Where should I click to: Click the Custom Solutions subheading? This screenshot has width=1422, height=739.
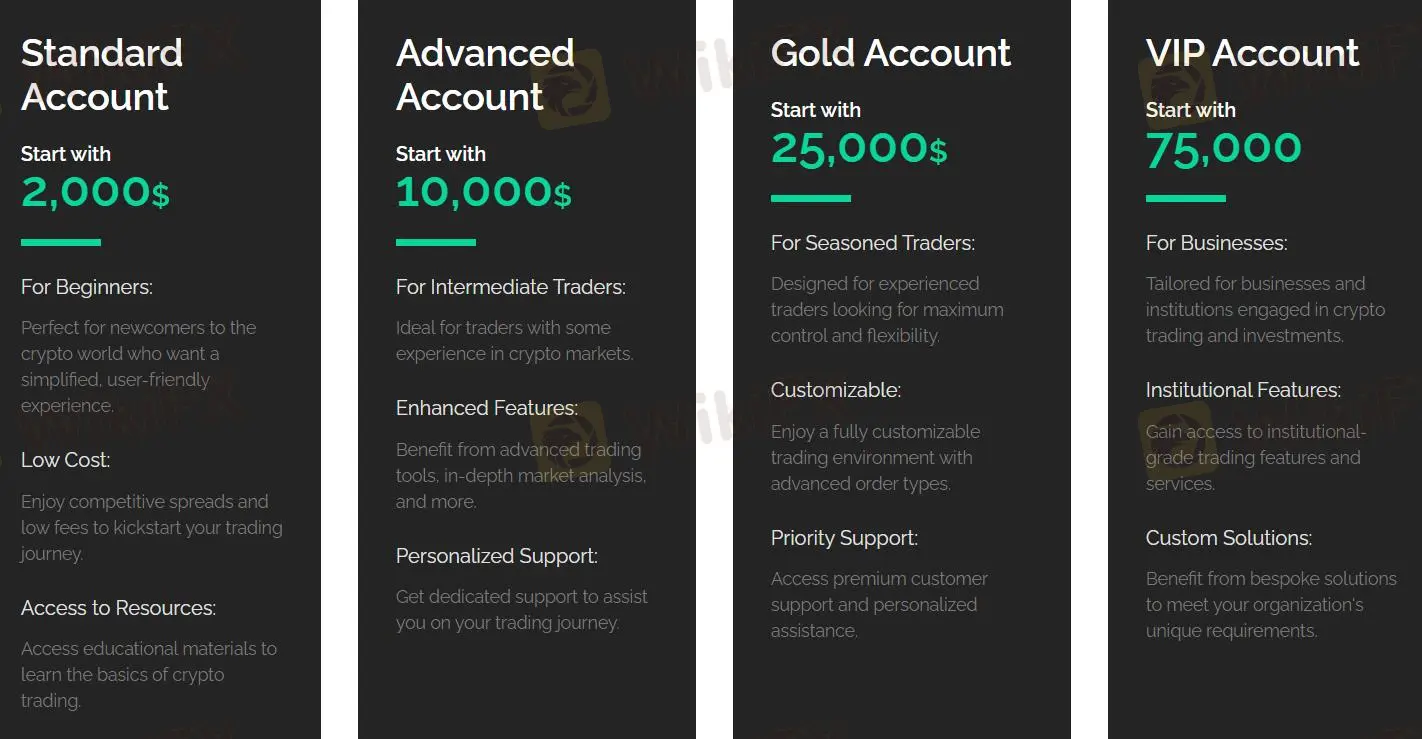[1228, 538]
